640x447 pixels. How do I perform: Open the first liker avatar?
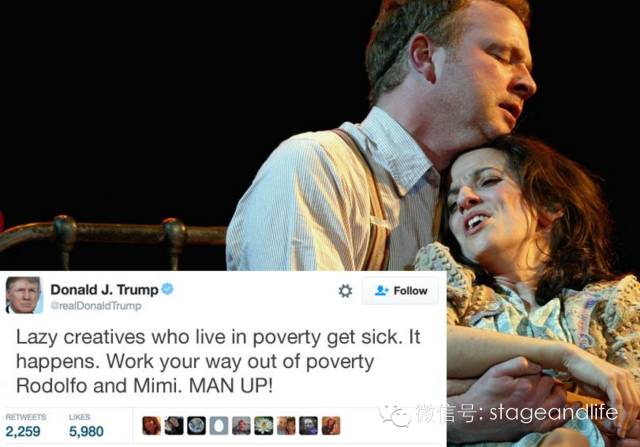click(151, 425)
